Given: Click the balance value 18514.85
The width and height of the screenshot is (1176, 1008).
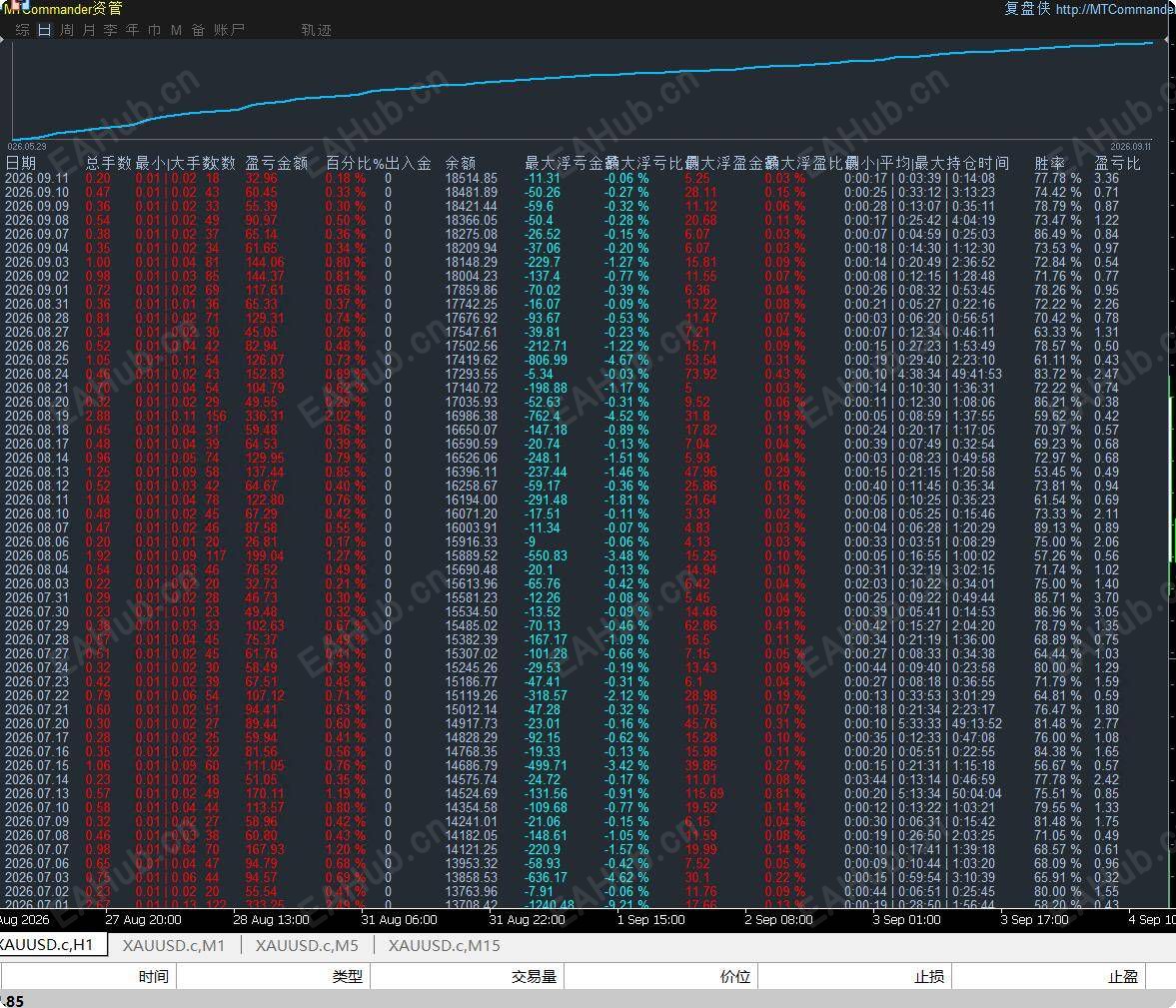Looking at the screenshot, I should (471, 179).
